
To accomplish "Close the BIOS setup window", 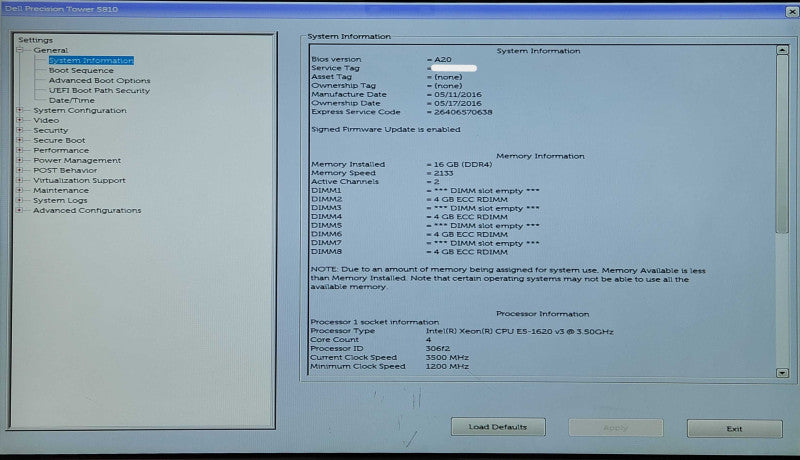I will tap(792, 11).
